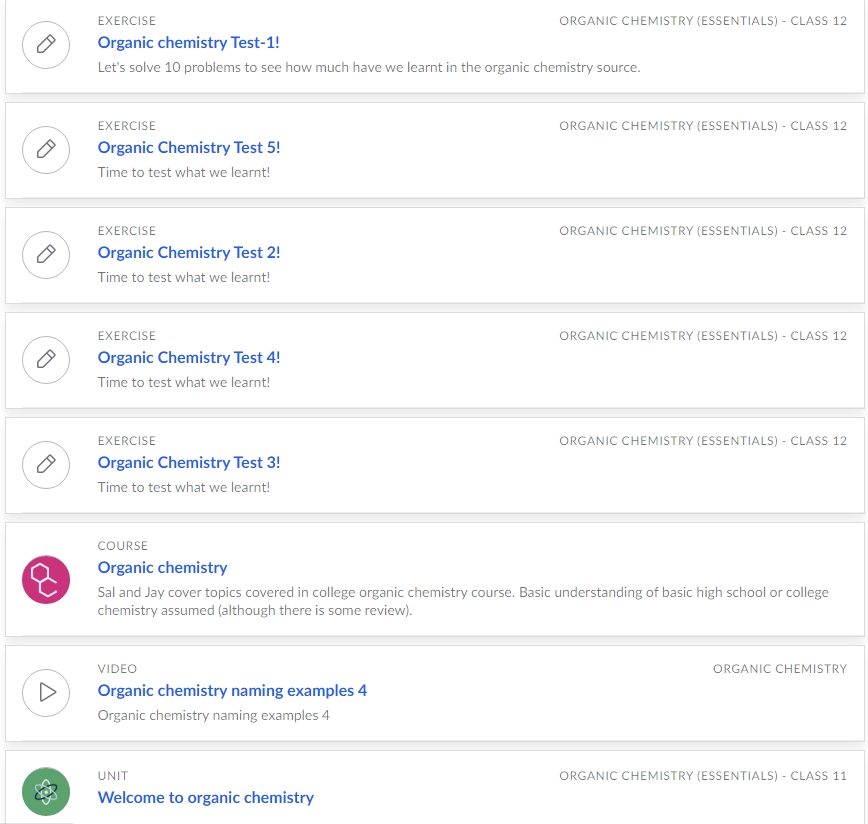Click pencil icon beside Organic Chemistry Test 3!
The image size is (868, 824).
tap(46, 465)
